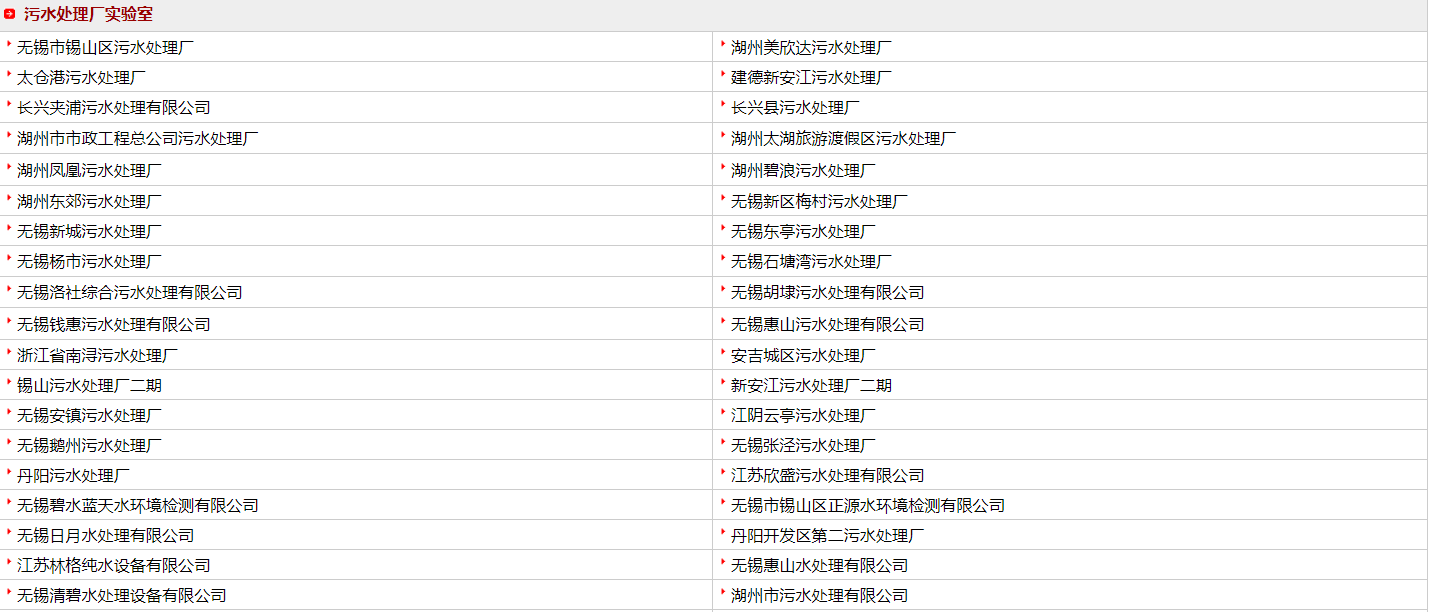Select 浙江省南浔污水处理厂 link
Viewport: 1429px width, 612px height.
[x=97, y=355]
